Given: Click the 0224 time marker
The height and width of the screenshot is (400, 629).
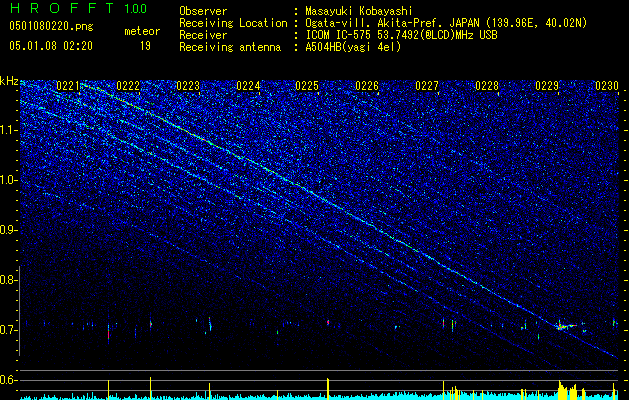Looking at the screenshot, I should point(248,85).
